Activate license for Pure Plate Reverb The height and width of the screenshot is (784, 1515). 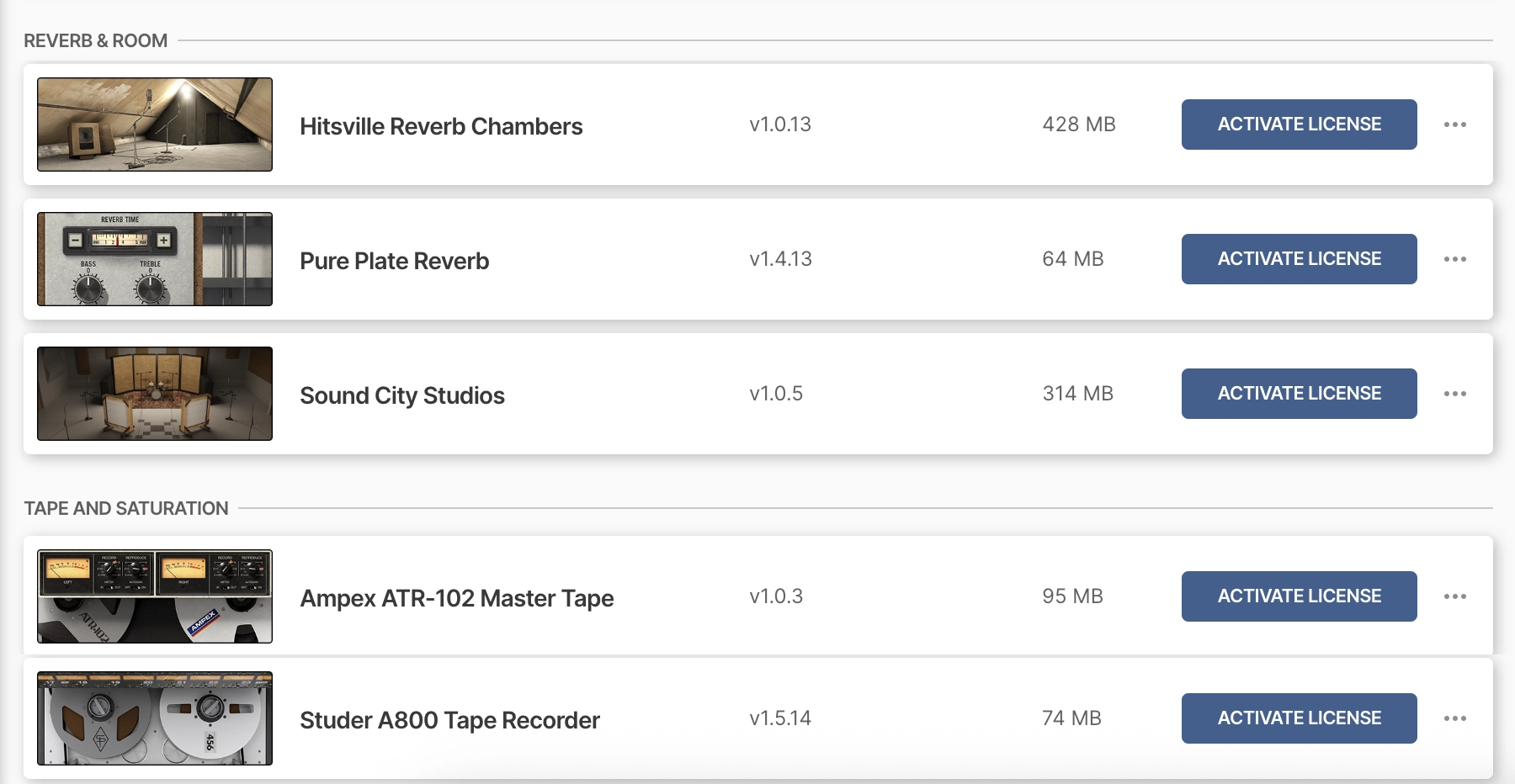click(1299, 259)
